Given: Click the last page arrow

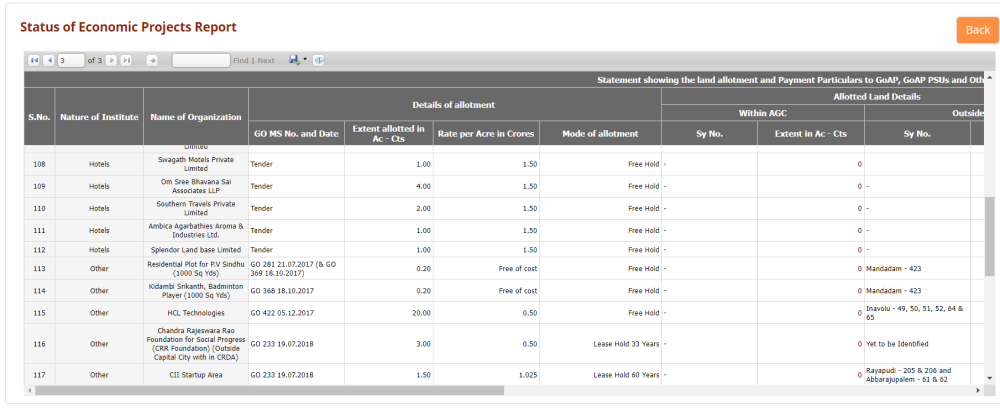Looking at the screenshot, I should point(126,61).
